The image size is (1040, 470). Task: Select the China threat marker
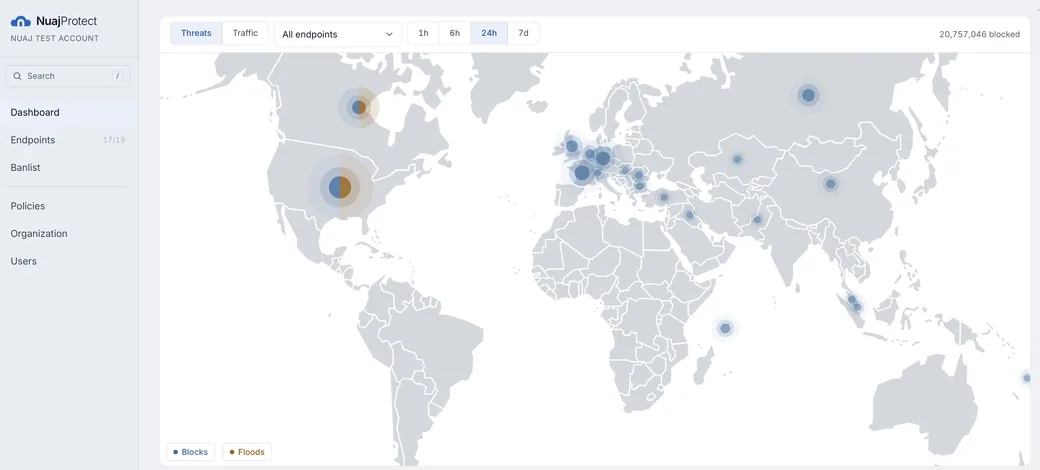(830, 184)
